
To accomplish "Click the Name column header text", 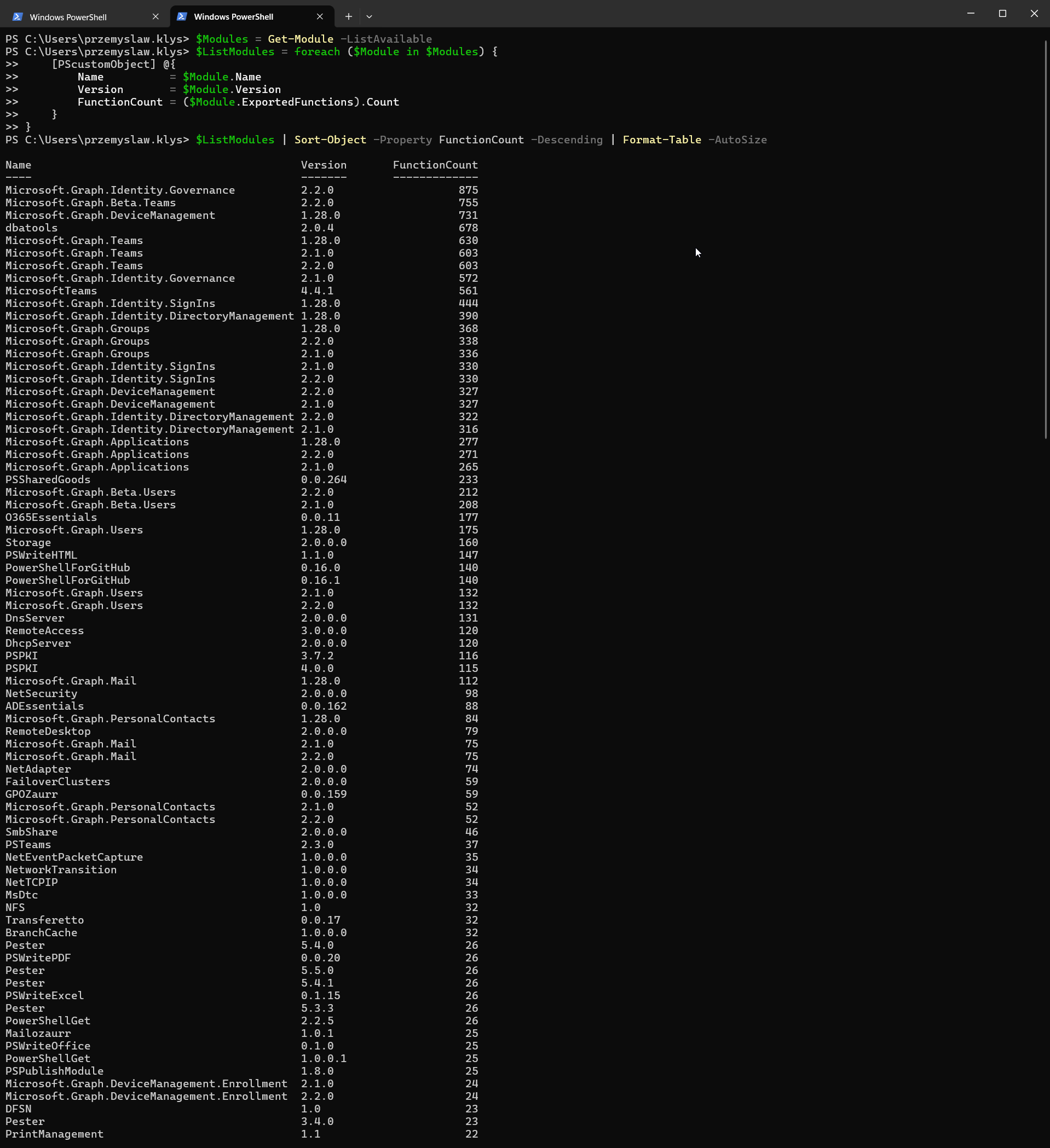I will pos(18,165).
